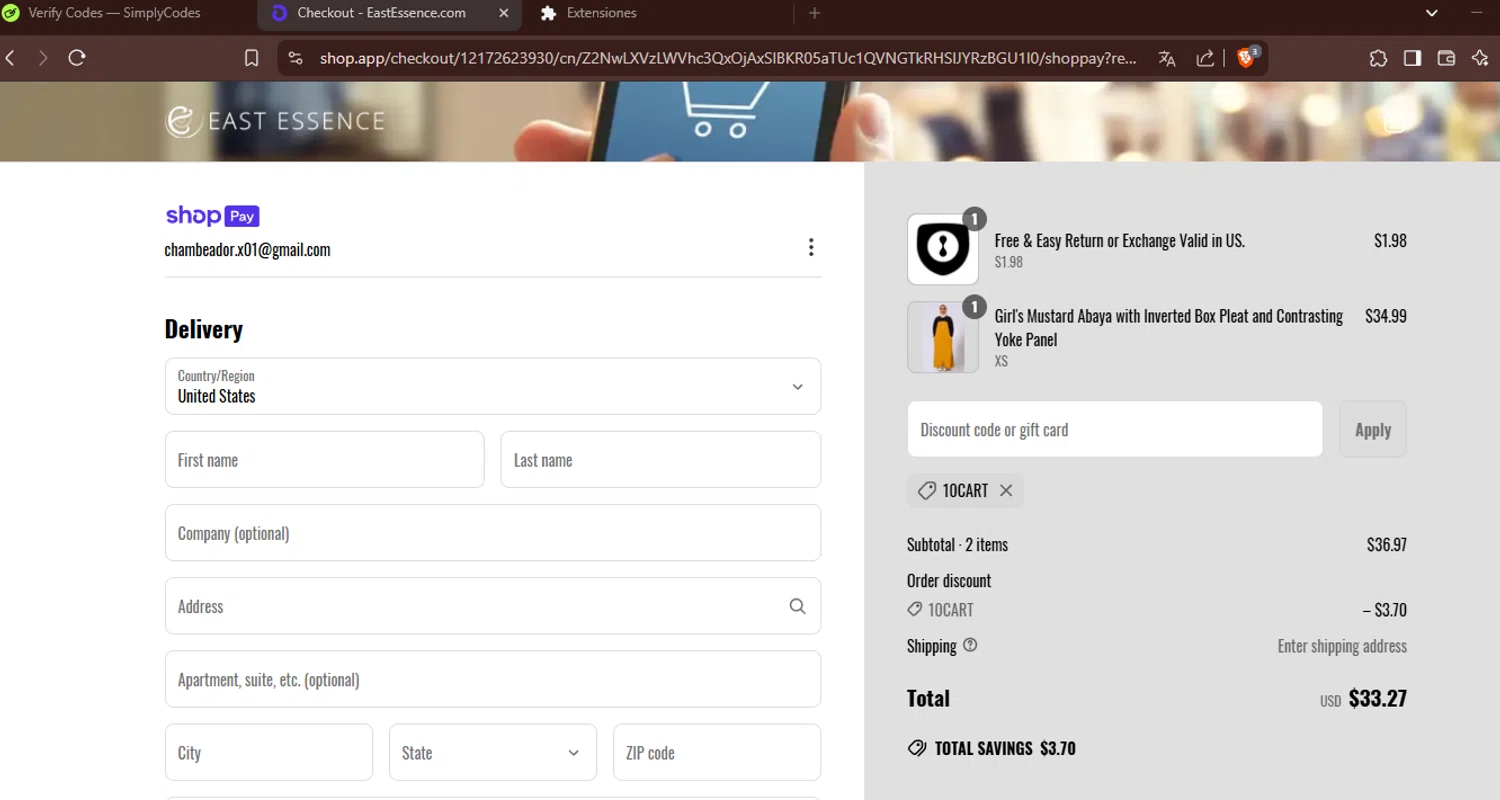Image resolution: width=1500 pixels, height=800 pixels.
Task: Click the chambeador.x01@gmail.com email text
Action: (248, 250)
